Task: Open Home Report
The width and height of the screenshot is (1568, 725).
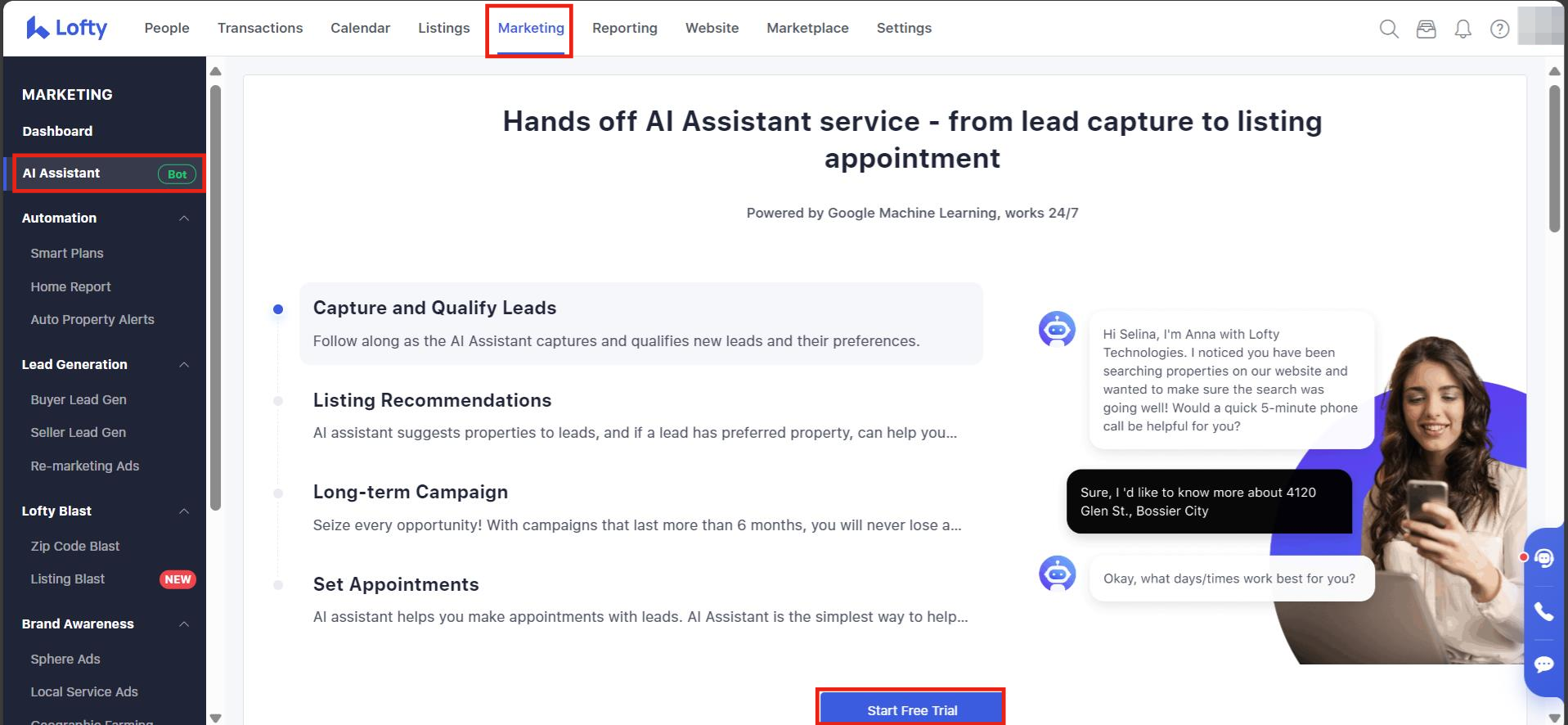Action: [70, 287]
